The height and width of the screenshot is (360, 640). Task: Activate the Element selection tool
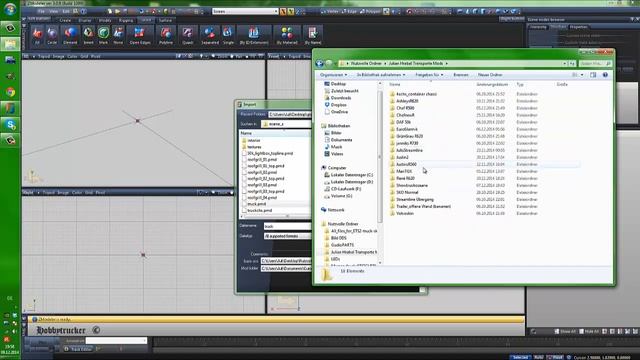(70, 35)
